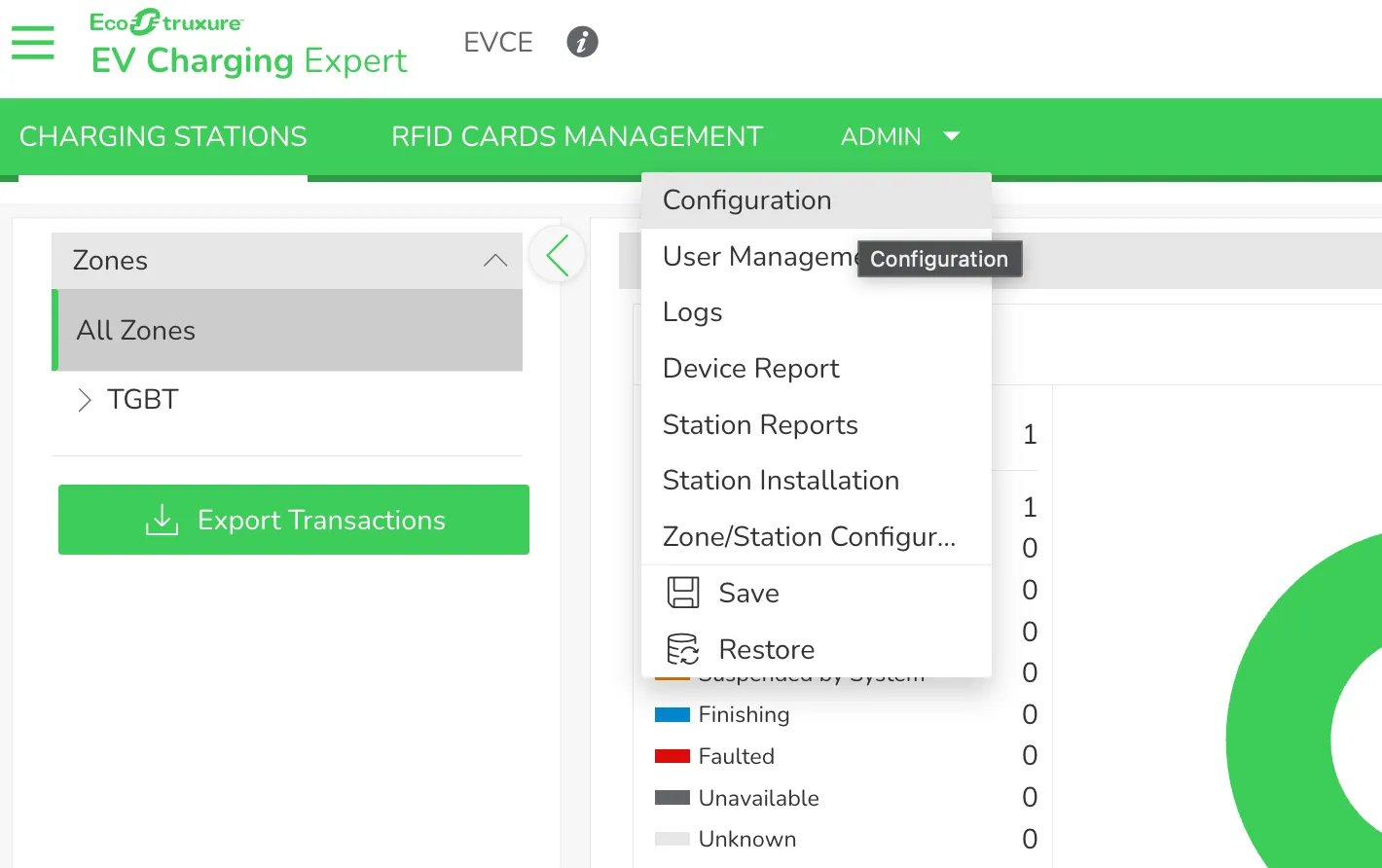This screenshot has height=868, width=1382.
Task: Click the Restore database icon
Action: click(683, 649)
